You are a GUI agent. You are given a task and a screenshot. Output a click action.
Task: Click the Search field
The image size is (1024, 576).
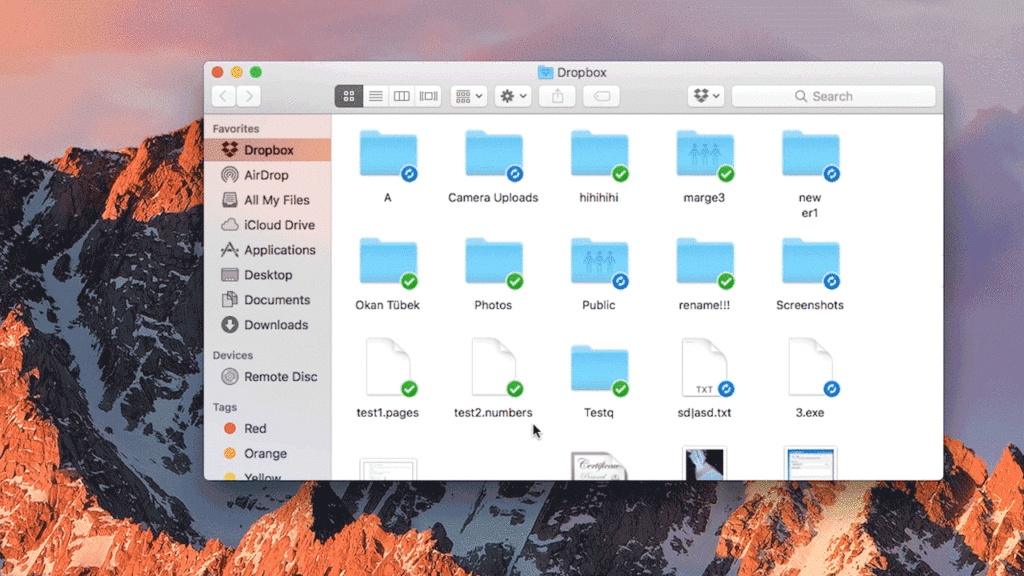(833, 96)
